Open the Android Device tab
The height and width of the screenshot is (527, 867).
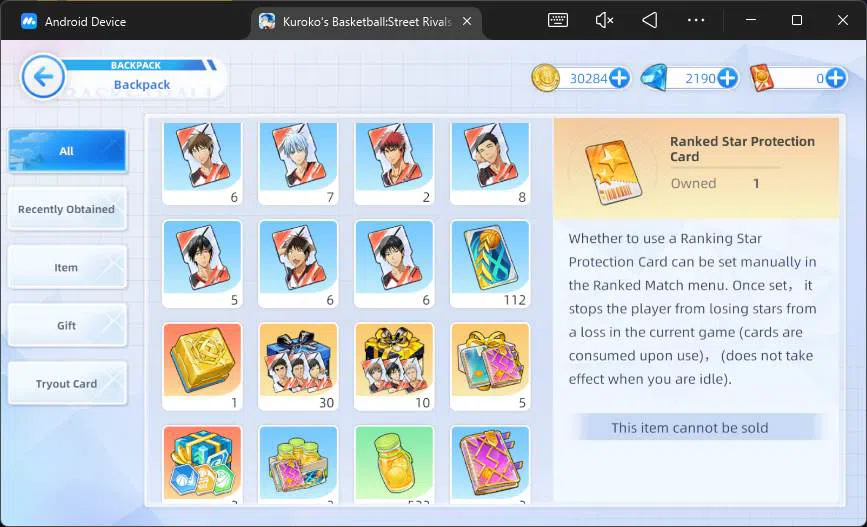(74, 22)
